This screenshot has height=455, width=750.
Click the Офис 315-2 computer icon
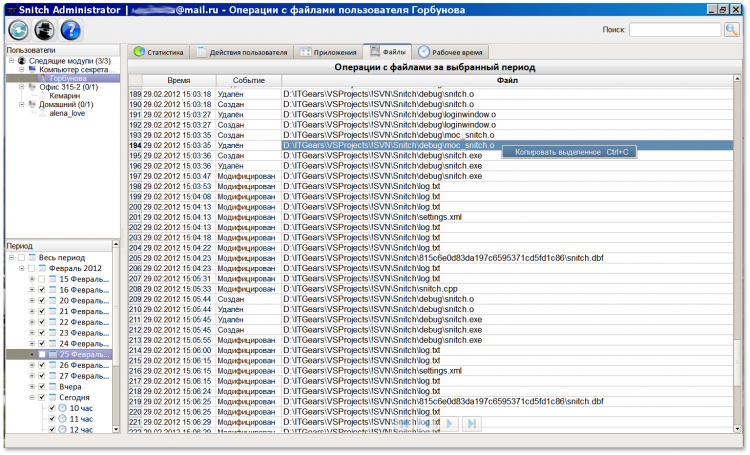click(33, 87)
